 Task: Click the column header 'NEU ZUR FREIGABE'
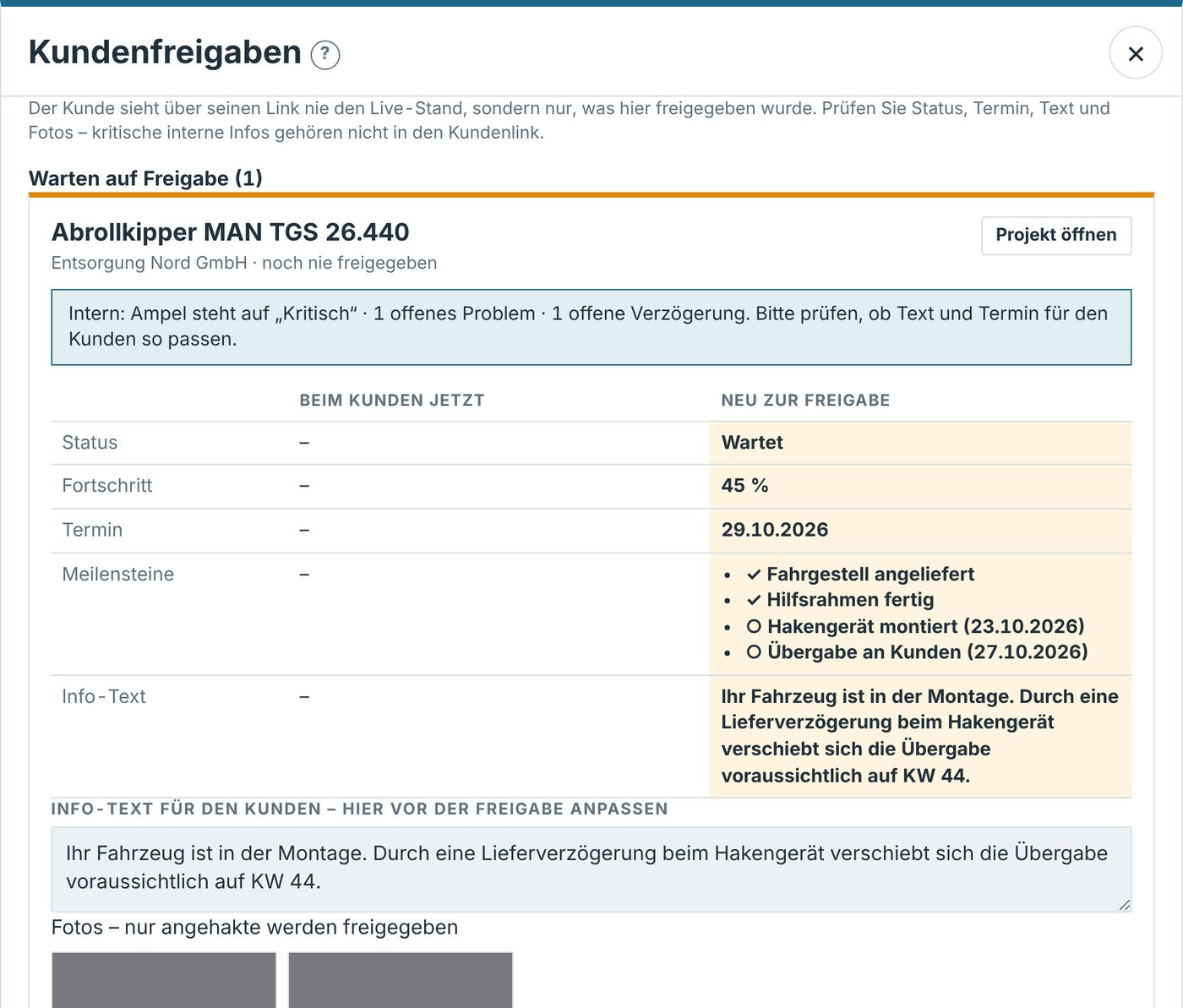point(805,400)
